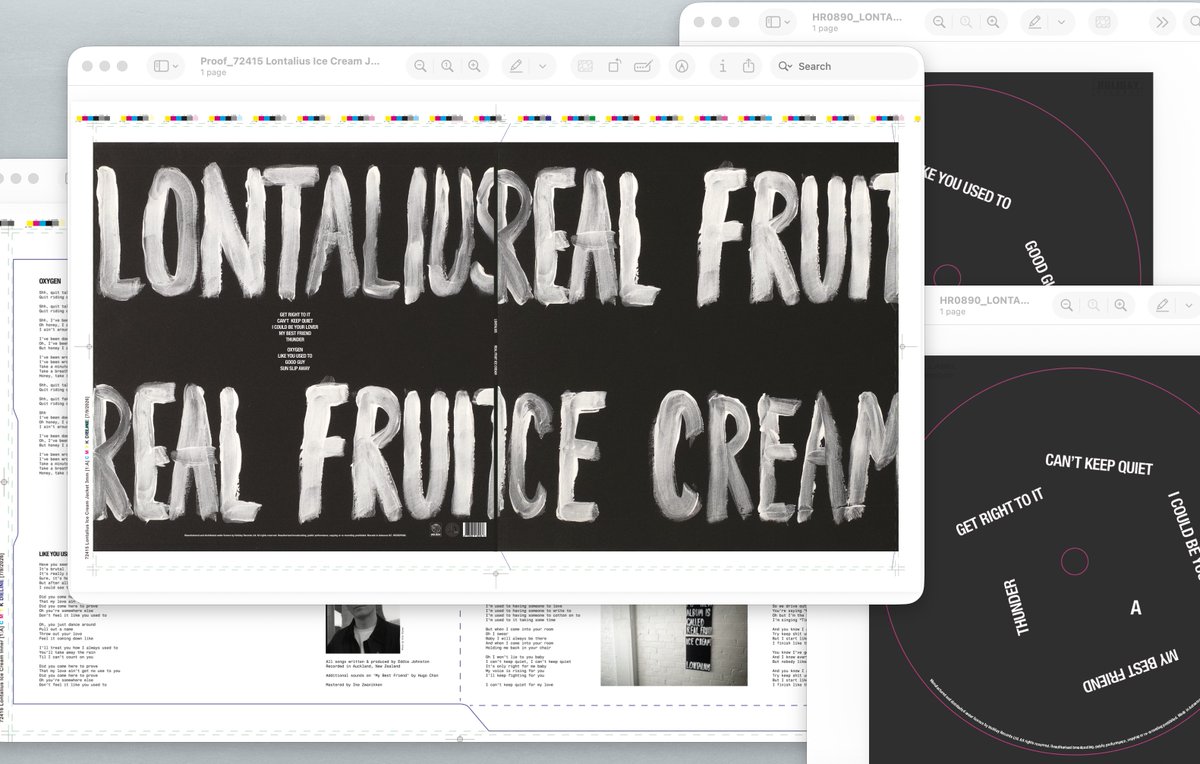Zoom to actual size in Proof_72415 window
This screenshot has width=1200, height=764.
(x=447, y=66)
